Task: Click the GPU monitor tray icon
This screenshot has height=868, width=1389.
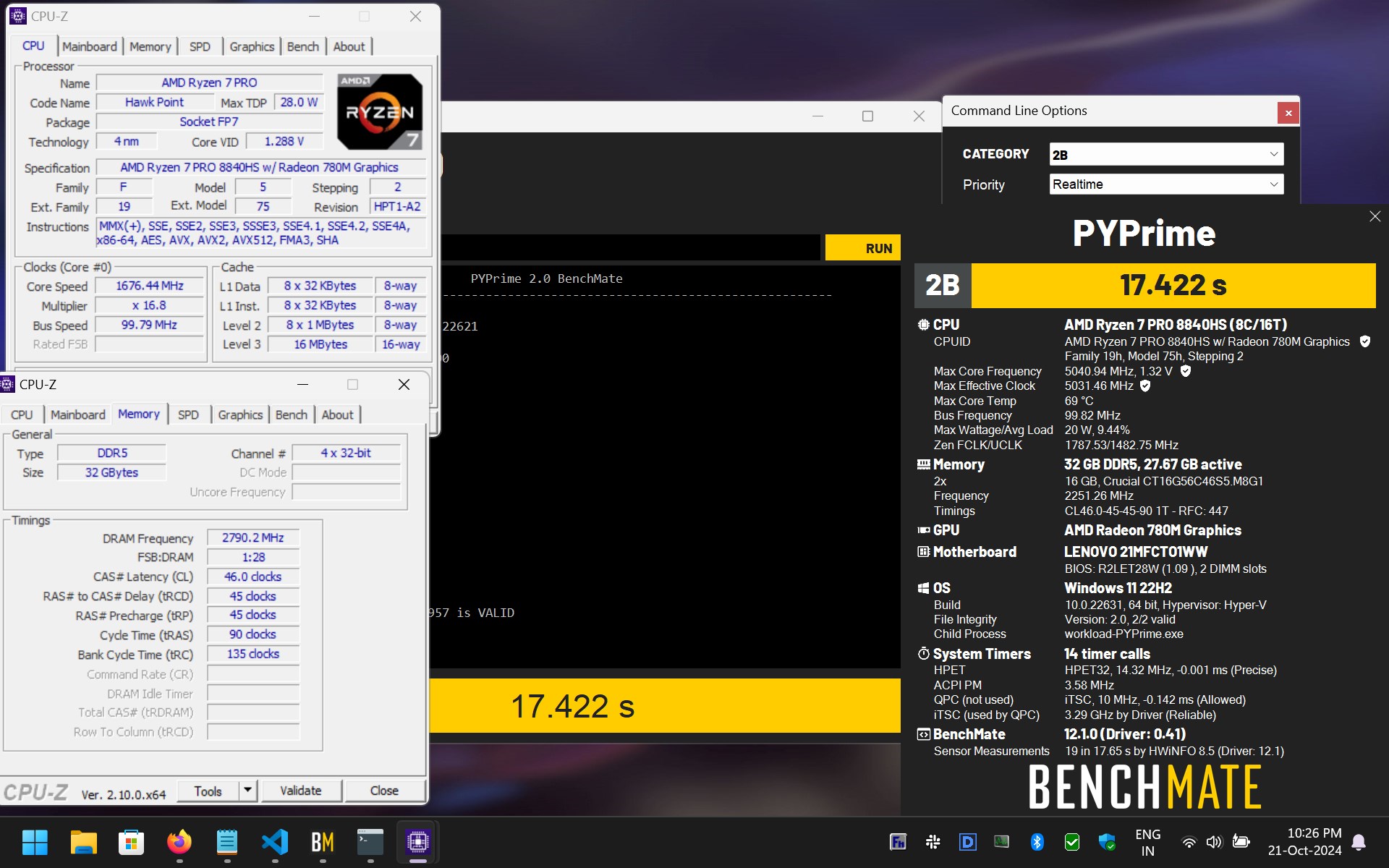Action: 1002,841
